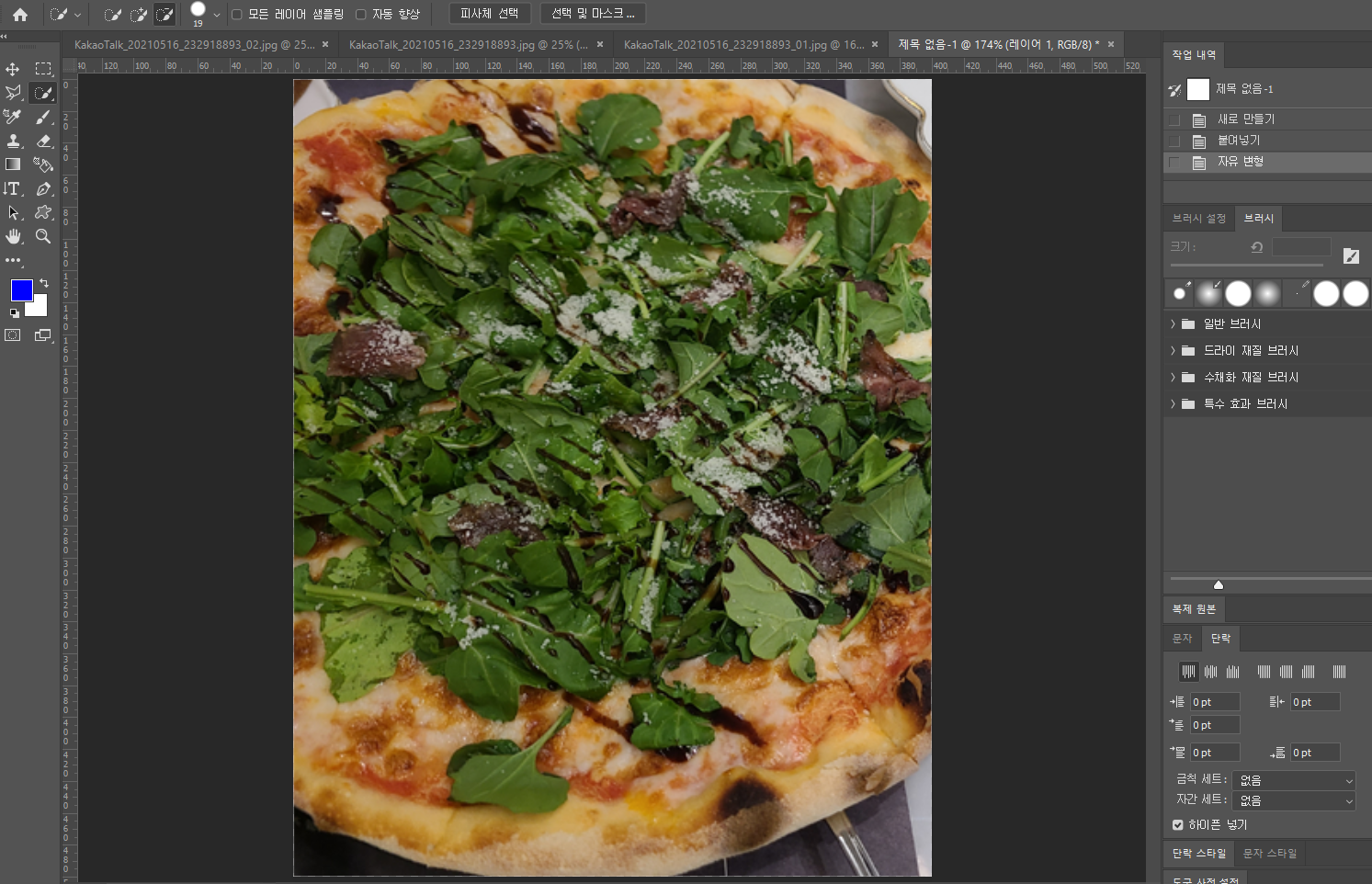
Task: Open the 브러시 설정 tab
Action: (1198, 219)
